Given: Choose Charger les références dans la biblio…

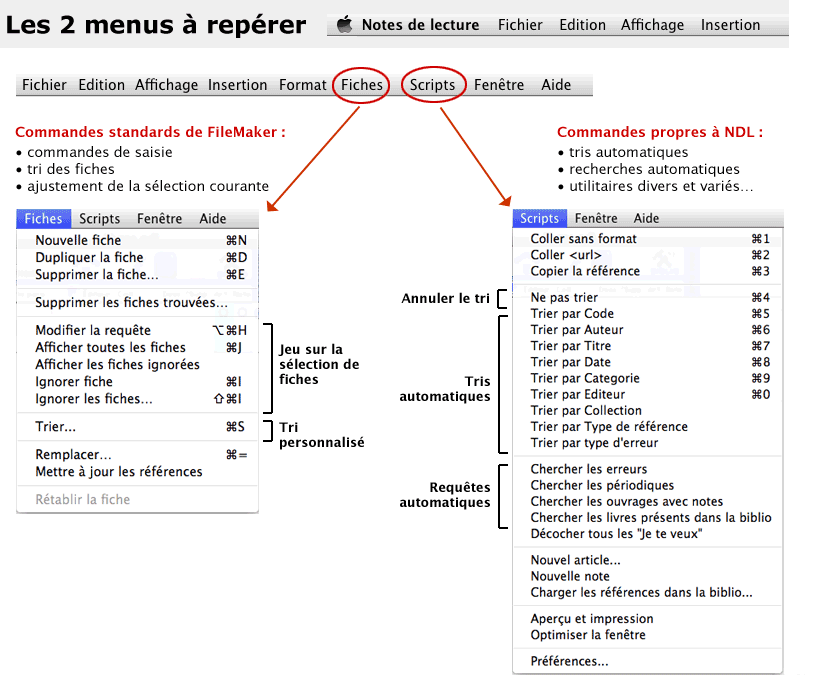Looking at the screenshot, I should tap(648, 593).
